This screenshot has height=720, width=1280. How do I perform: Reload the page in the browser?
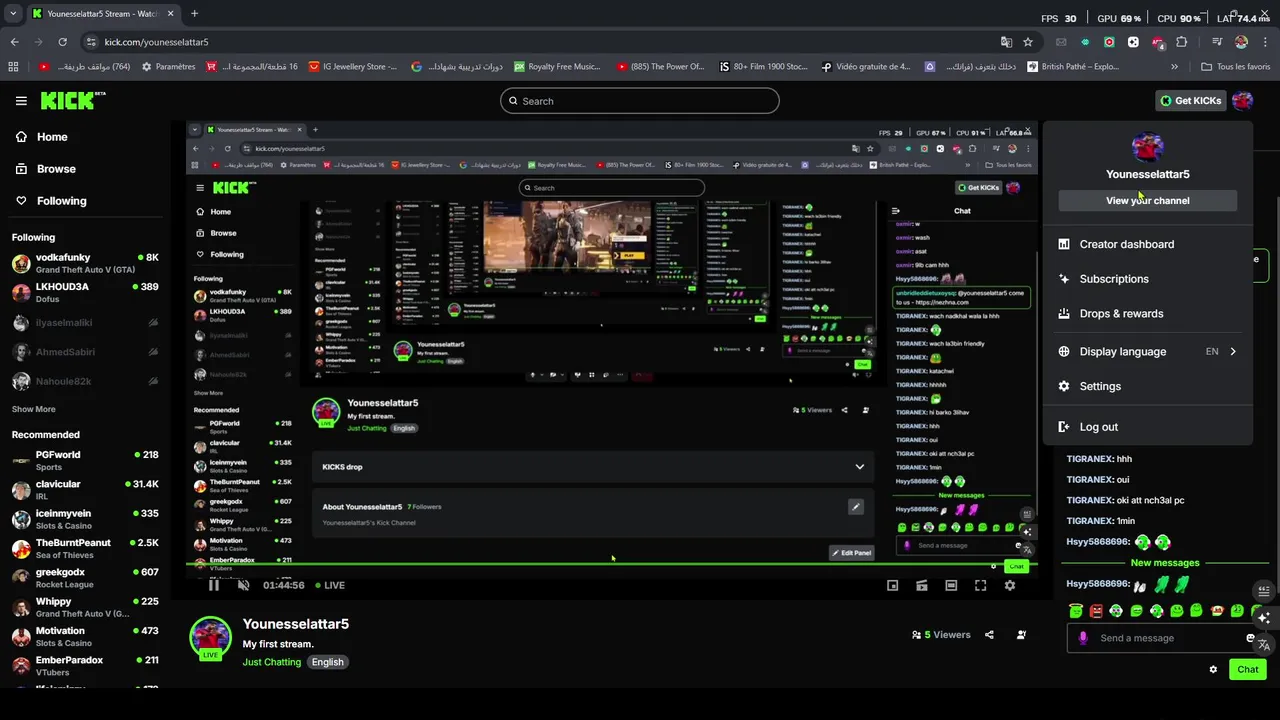[62, 42]
